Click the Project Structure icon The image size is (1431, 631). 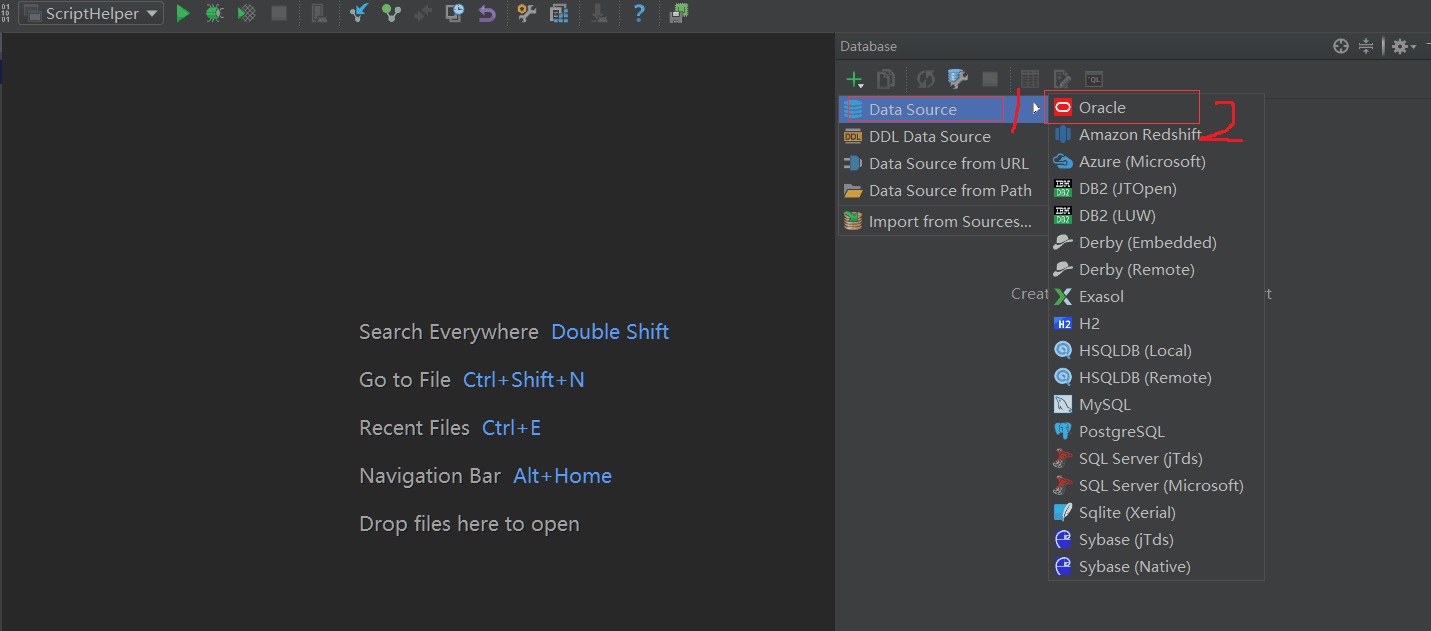[560, 13]
